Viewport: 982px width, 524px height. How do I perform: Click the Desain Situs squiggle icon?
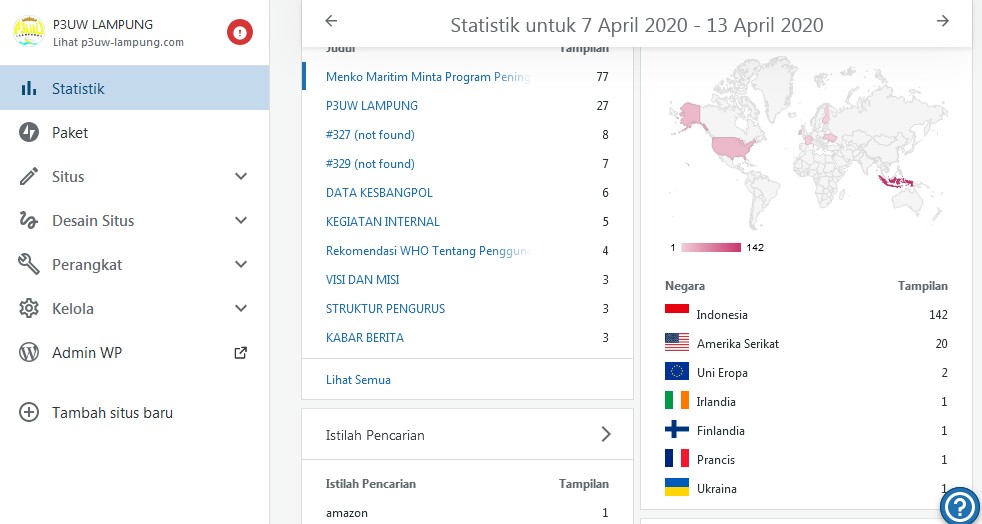tap(29, 220)
